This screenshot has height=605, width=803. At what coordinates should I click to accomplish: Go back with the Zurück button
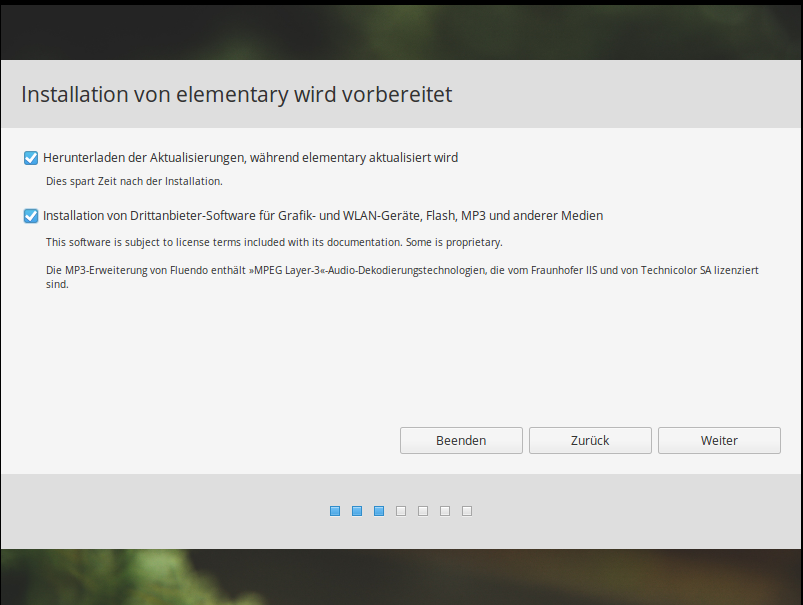[590, 440]
